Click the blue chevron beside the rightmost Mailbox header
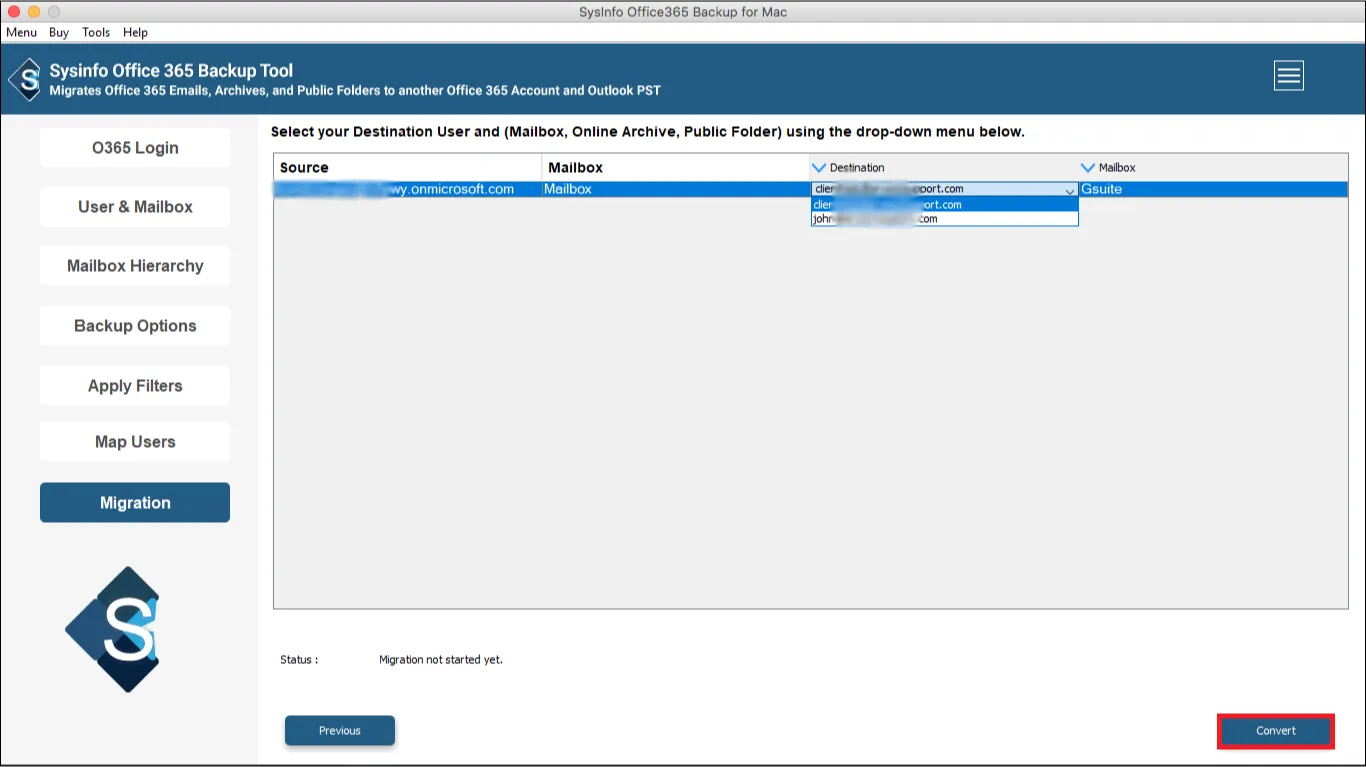 (x=1088, y=168)
